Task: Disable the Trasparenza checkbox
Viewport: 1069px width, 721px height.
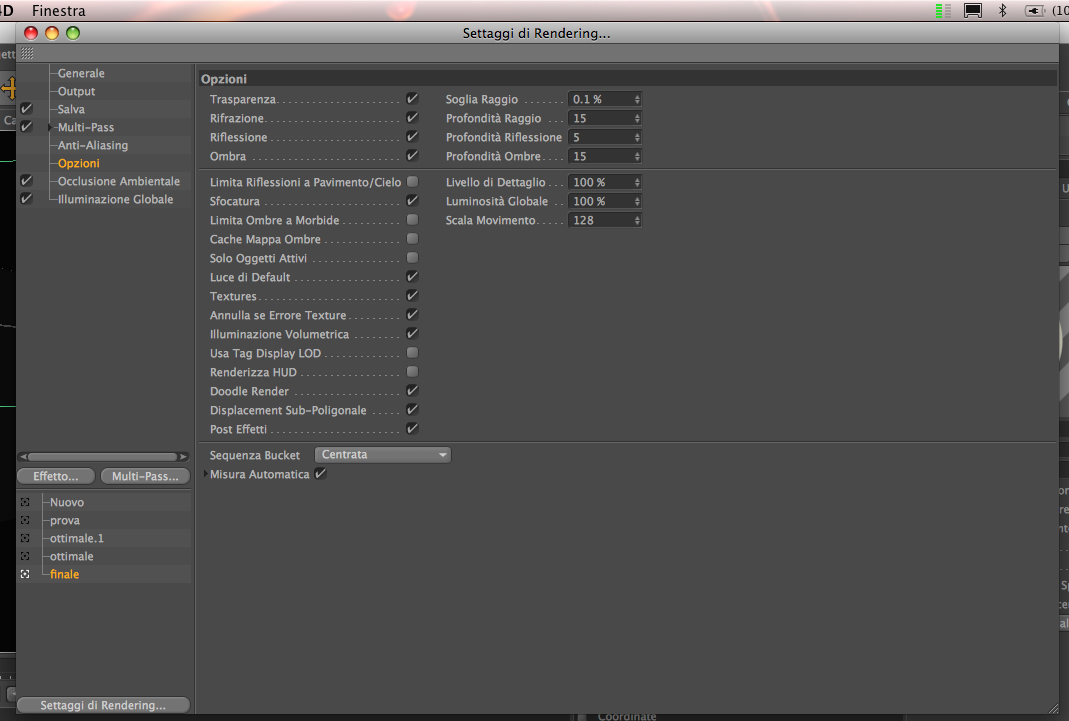Action: (x=412, y=99)
